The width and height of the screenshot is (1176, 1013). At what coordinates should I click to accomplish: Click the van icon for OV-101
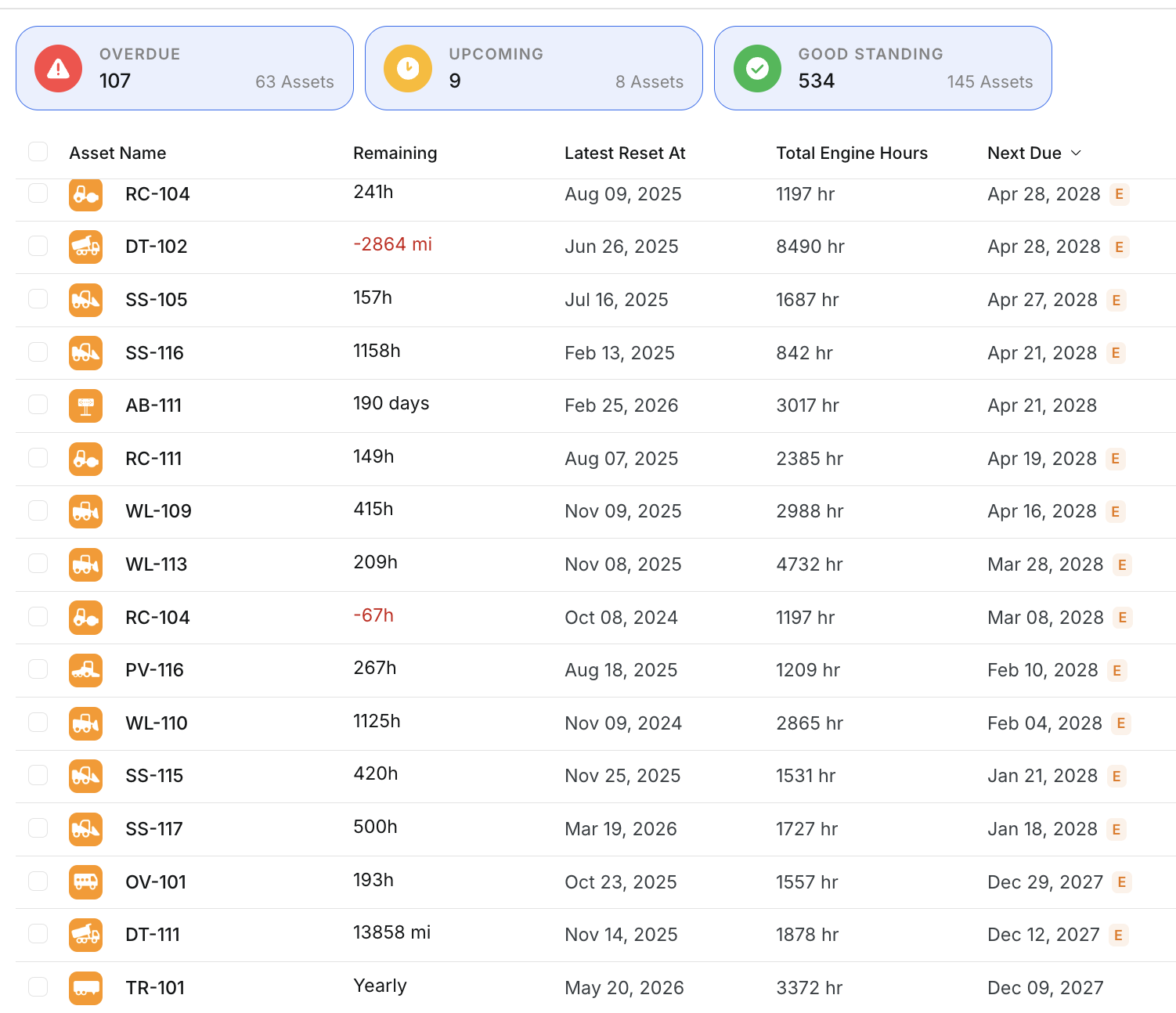click(x=86, y=882)
